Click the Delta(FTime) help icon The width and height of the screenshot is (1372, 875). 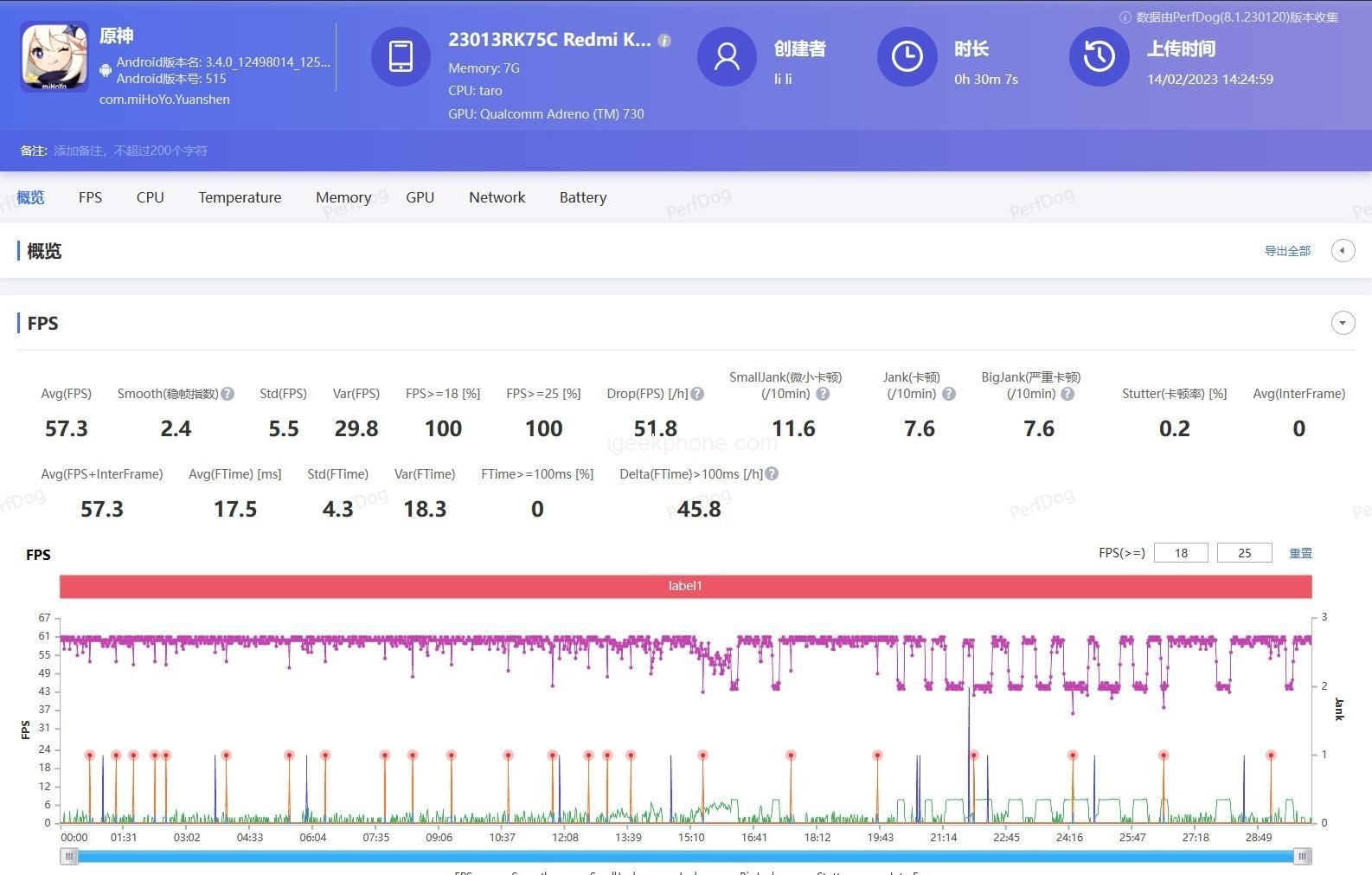772,474
